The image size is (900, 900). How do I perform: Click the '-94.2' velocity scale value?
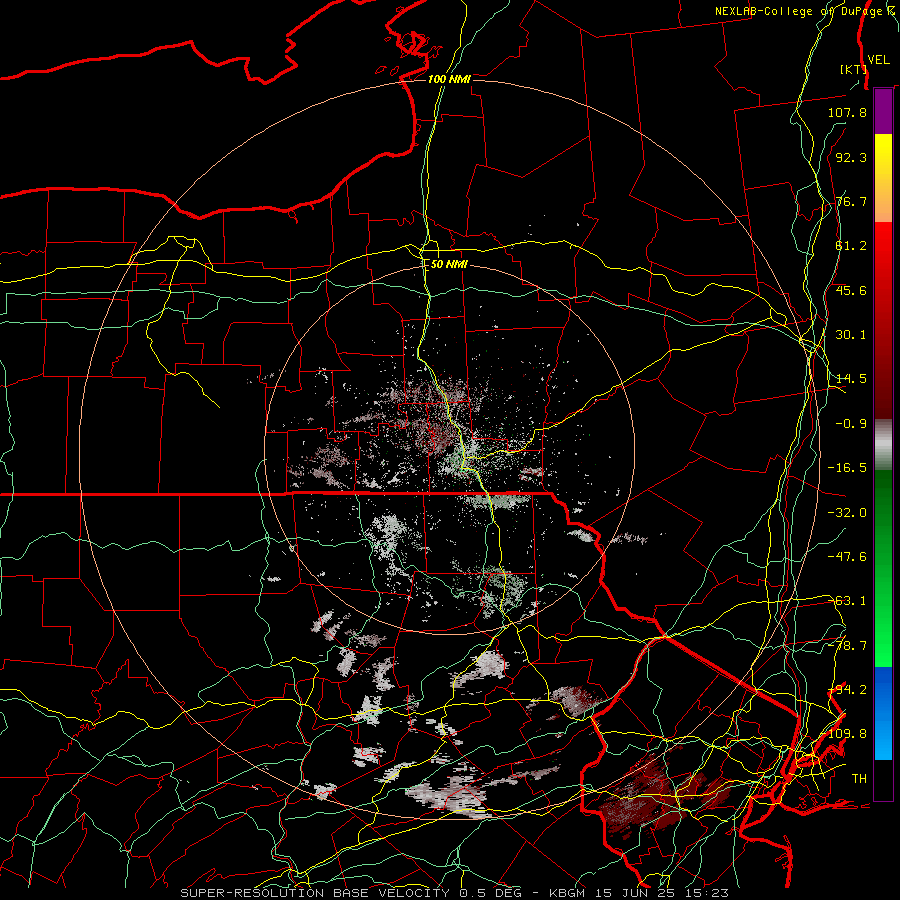tap(847, 690)
